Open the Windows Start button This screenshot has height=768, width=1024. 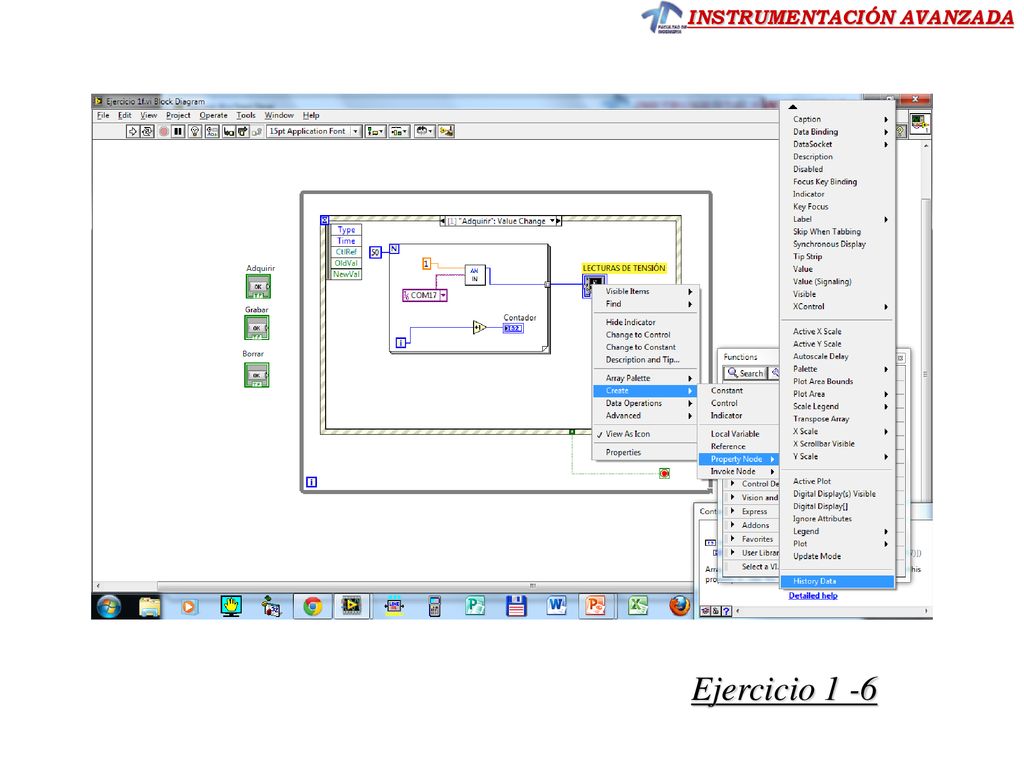point(109,607)
